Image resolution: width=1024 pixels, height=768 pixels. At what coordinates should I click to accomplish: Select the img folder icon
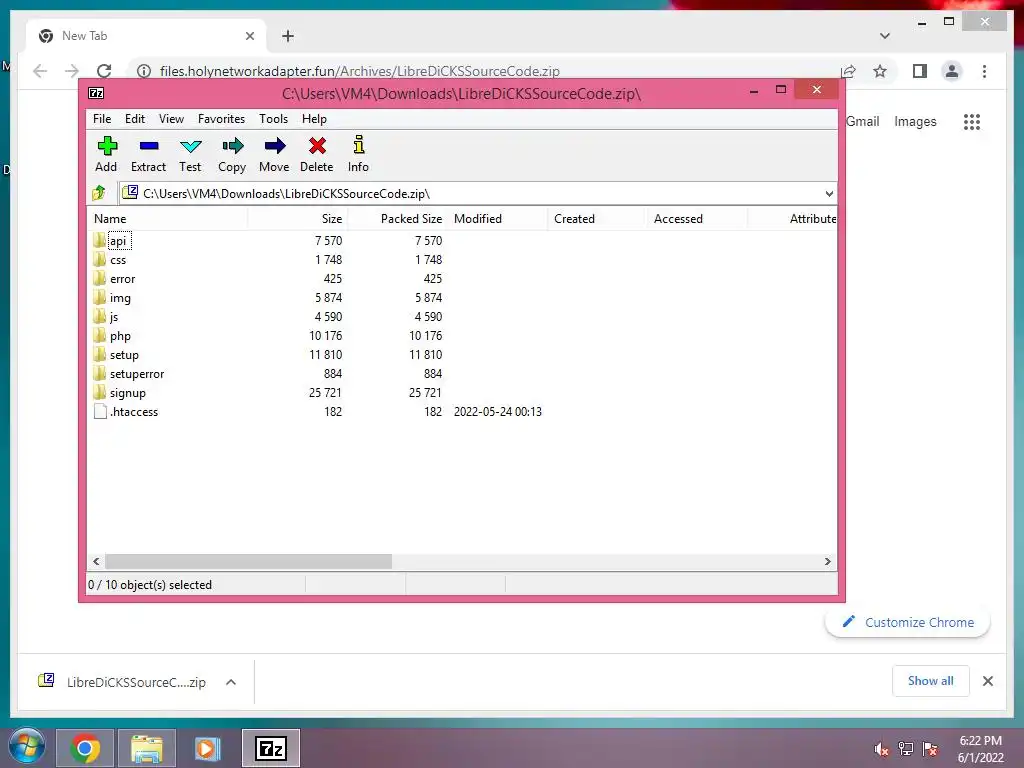tap(99, 297)
